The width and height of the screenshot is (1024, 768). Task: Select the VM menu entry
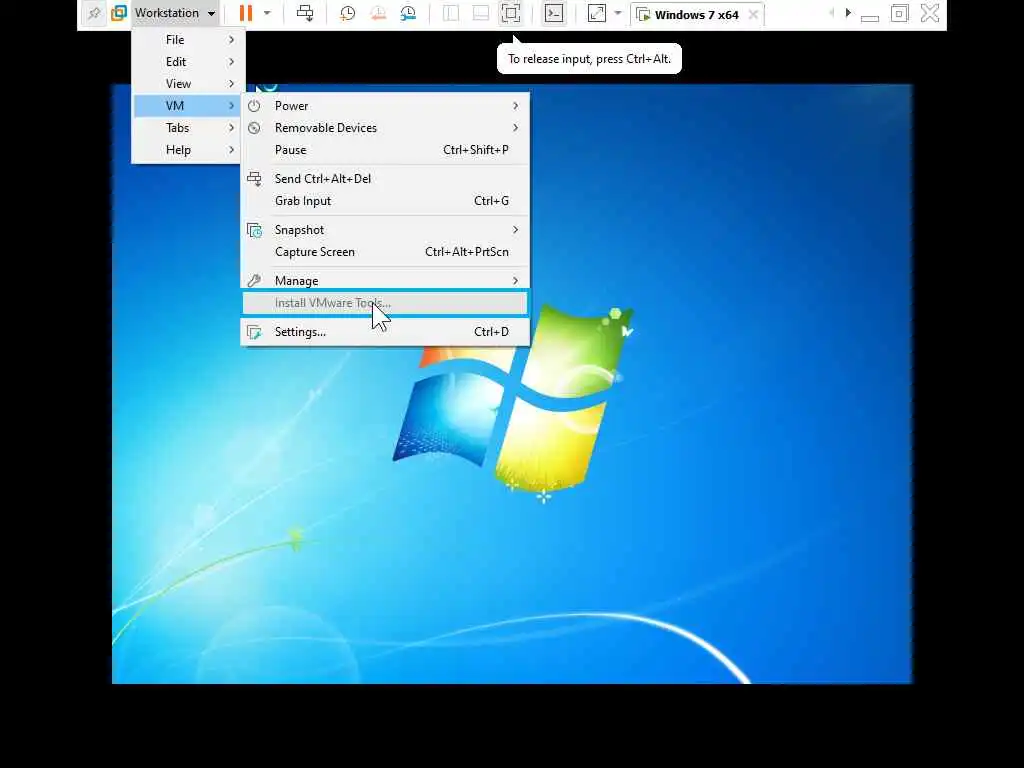pyautogui.click(x=188, y=106)
